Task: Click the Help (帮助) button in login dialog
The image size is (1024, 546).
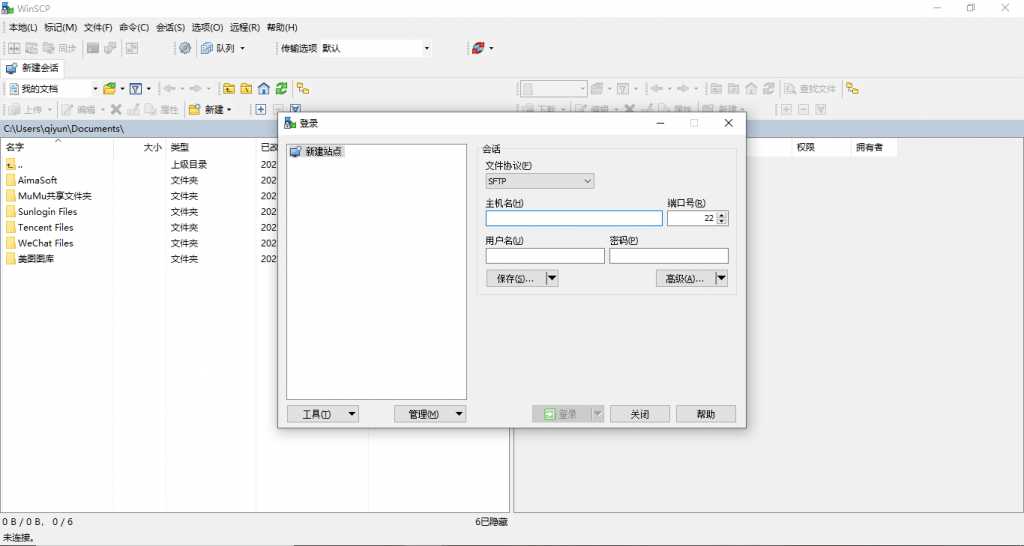Action: click(706, 414)
